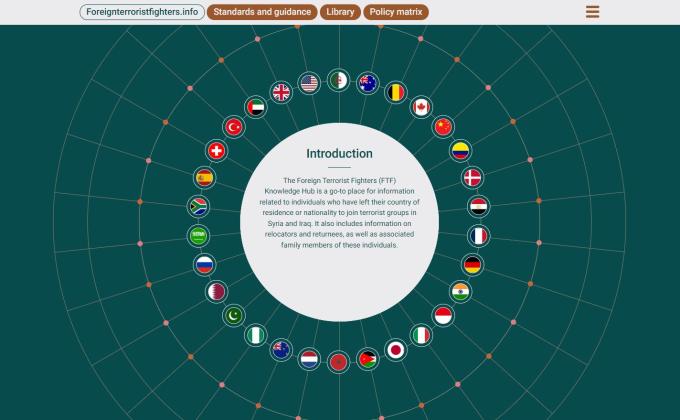The height and width of the screenshot is (420, 680).
Task: Select the Pakistan flag icon
Action: [x=234, y=315]
